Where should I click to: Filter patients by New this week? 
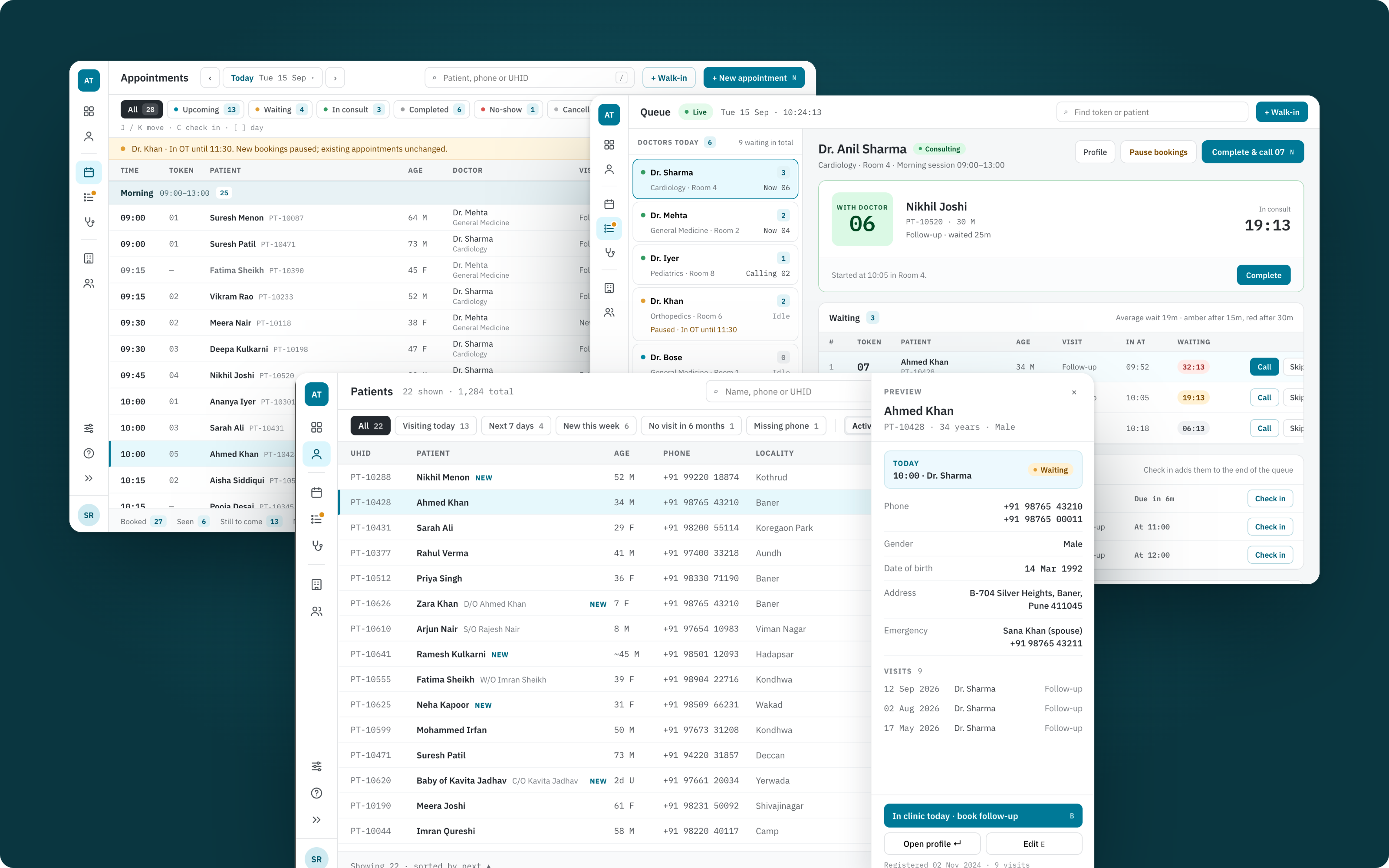click(596, 426)
